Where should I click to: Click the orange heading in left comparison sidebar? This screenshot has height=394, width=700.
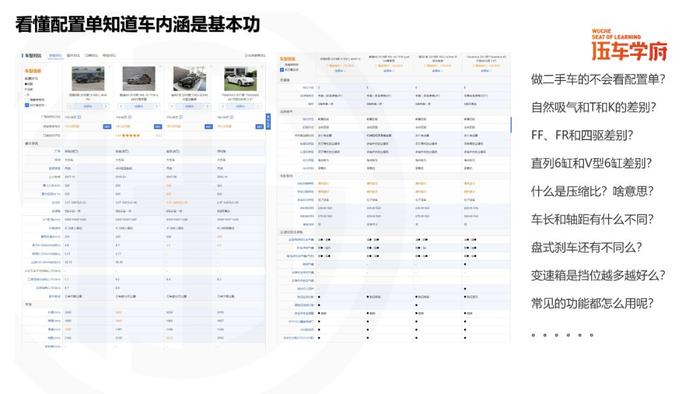point(33,71)
